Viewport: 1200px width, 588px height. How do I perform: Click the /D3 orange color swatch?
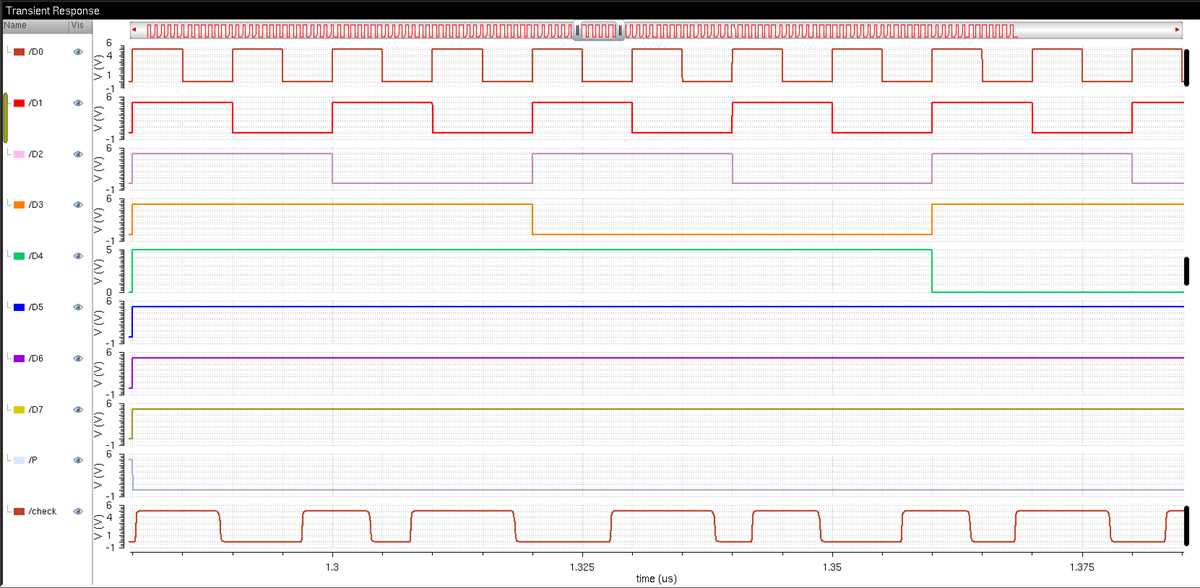pyautogui.click(x=19, y=205)
